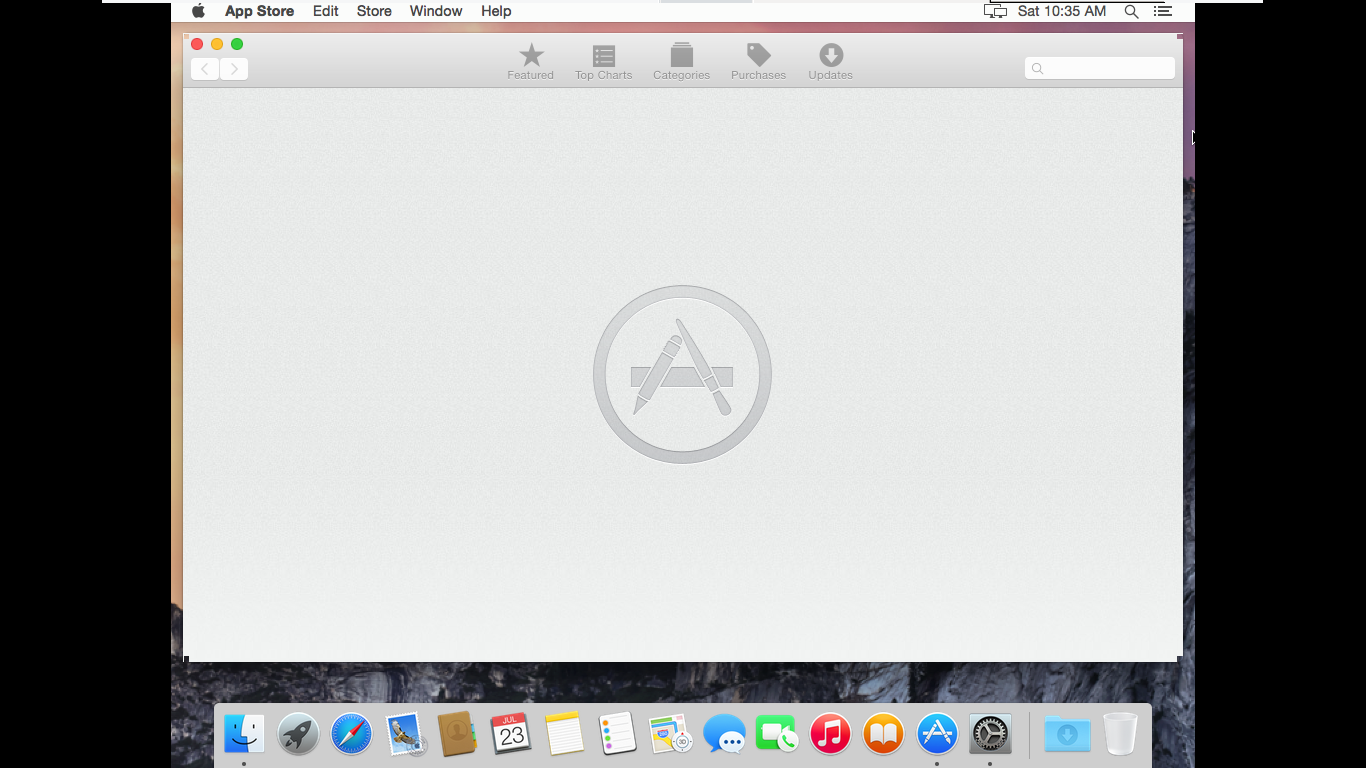
Task: Focus the App Store search field
Action: click(1100, 68)
